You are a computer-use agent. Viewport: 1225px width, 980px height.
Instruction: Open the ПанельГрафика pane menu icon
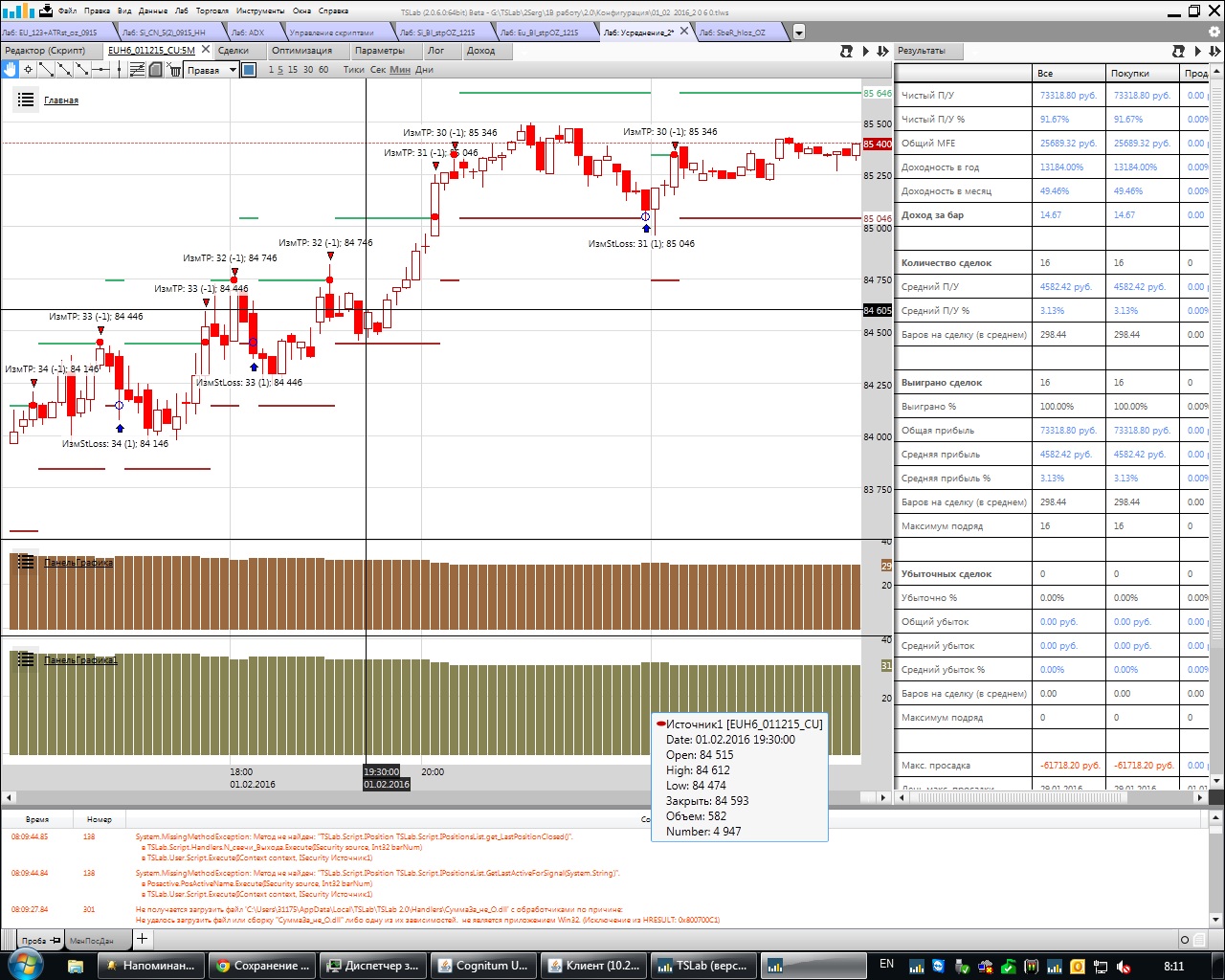(26, 562)
